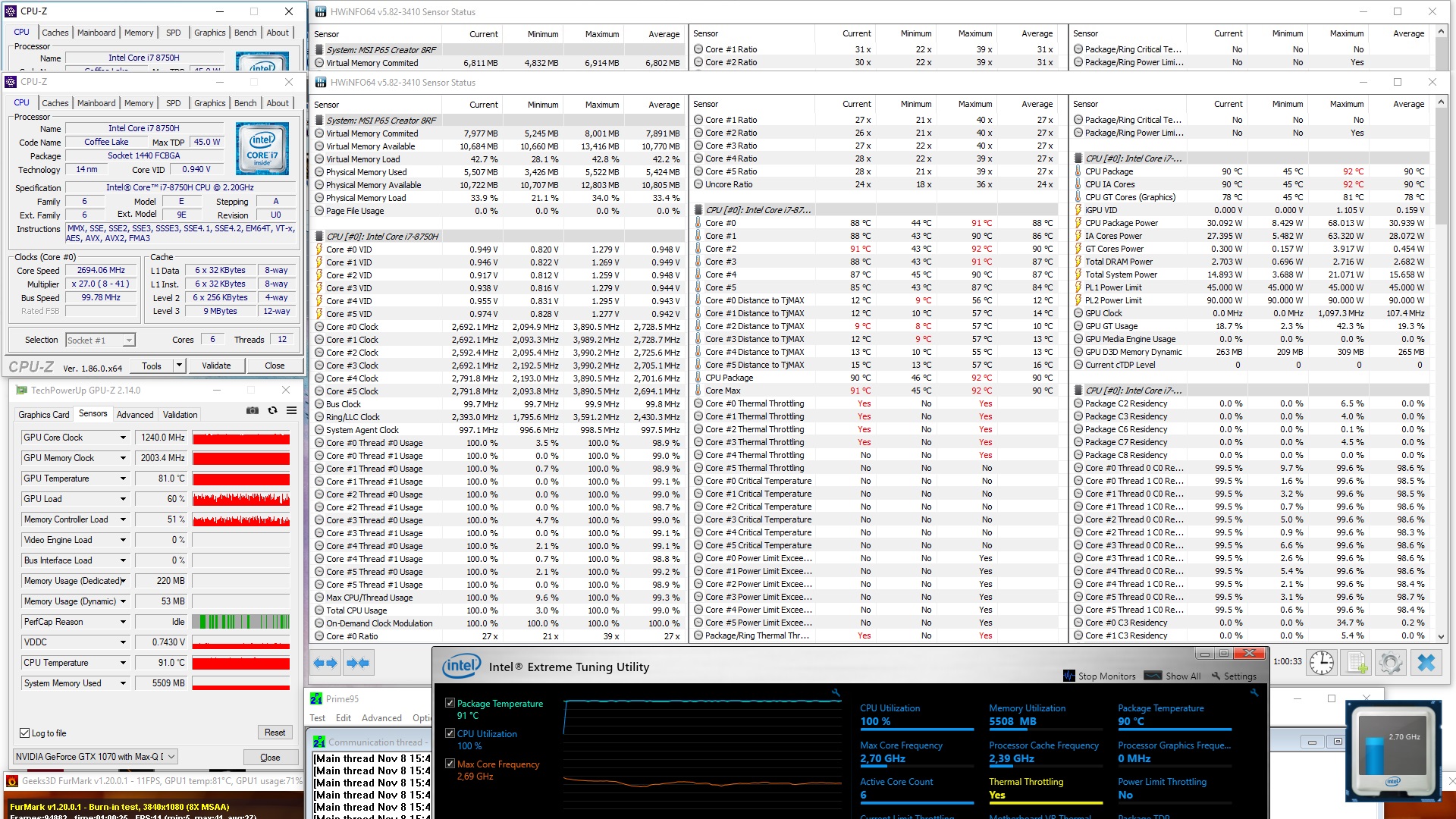This screenshot has width=1456, height=819.
Task: Switch to Graphics Card tab in GPU-Z
Action: 44,415
